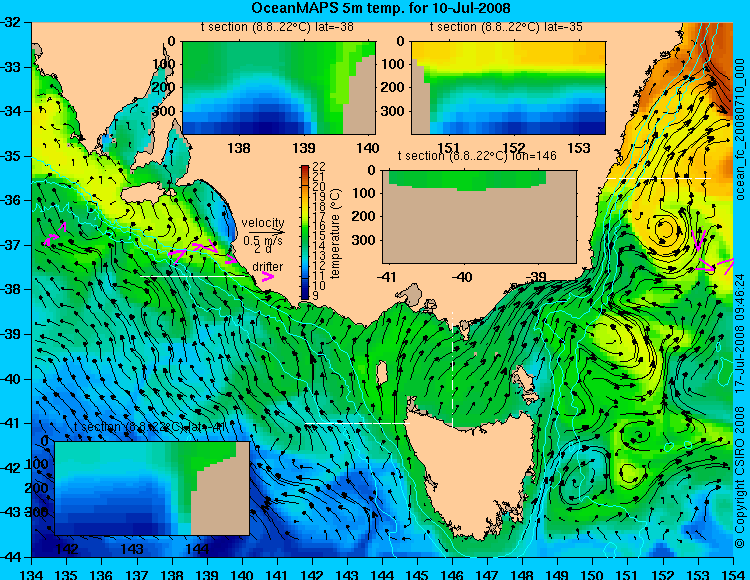Screen dimensions: 750x580
Task: Click "152" on the lat=-35 inset axis
Action: 514,148
